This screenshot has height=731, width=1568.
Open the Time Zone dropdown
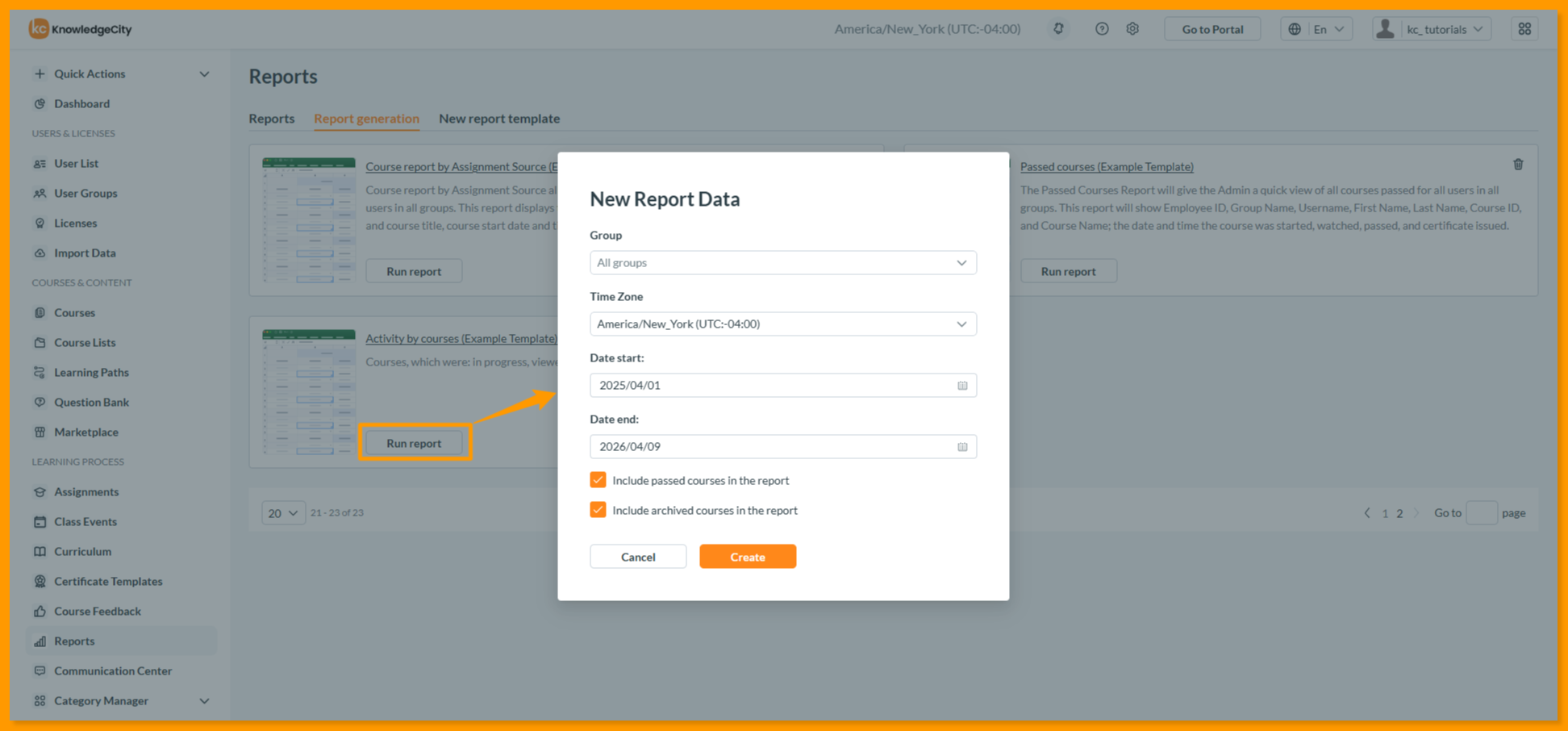pos(782,324)
